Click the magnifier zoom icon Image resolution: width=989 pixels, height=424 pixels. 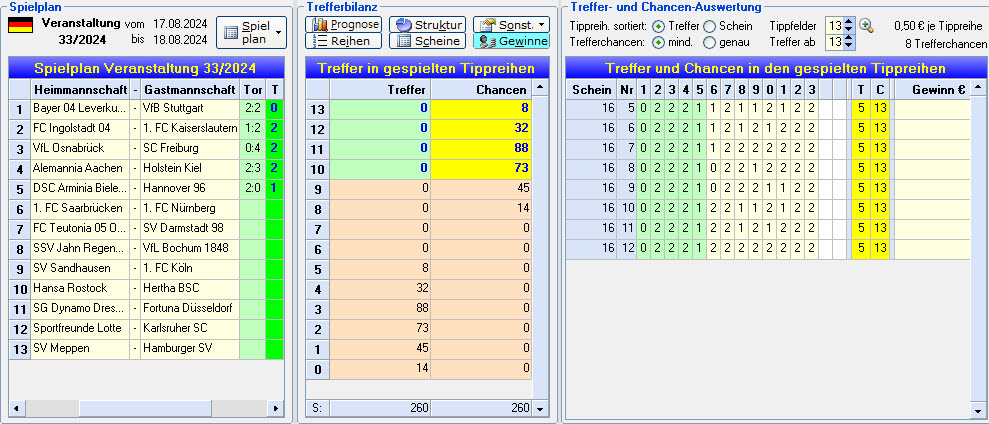867,26
